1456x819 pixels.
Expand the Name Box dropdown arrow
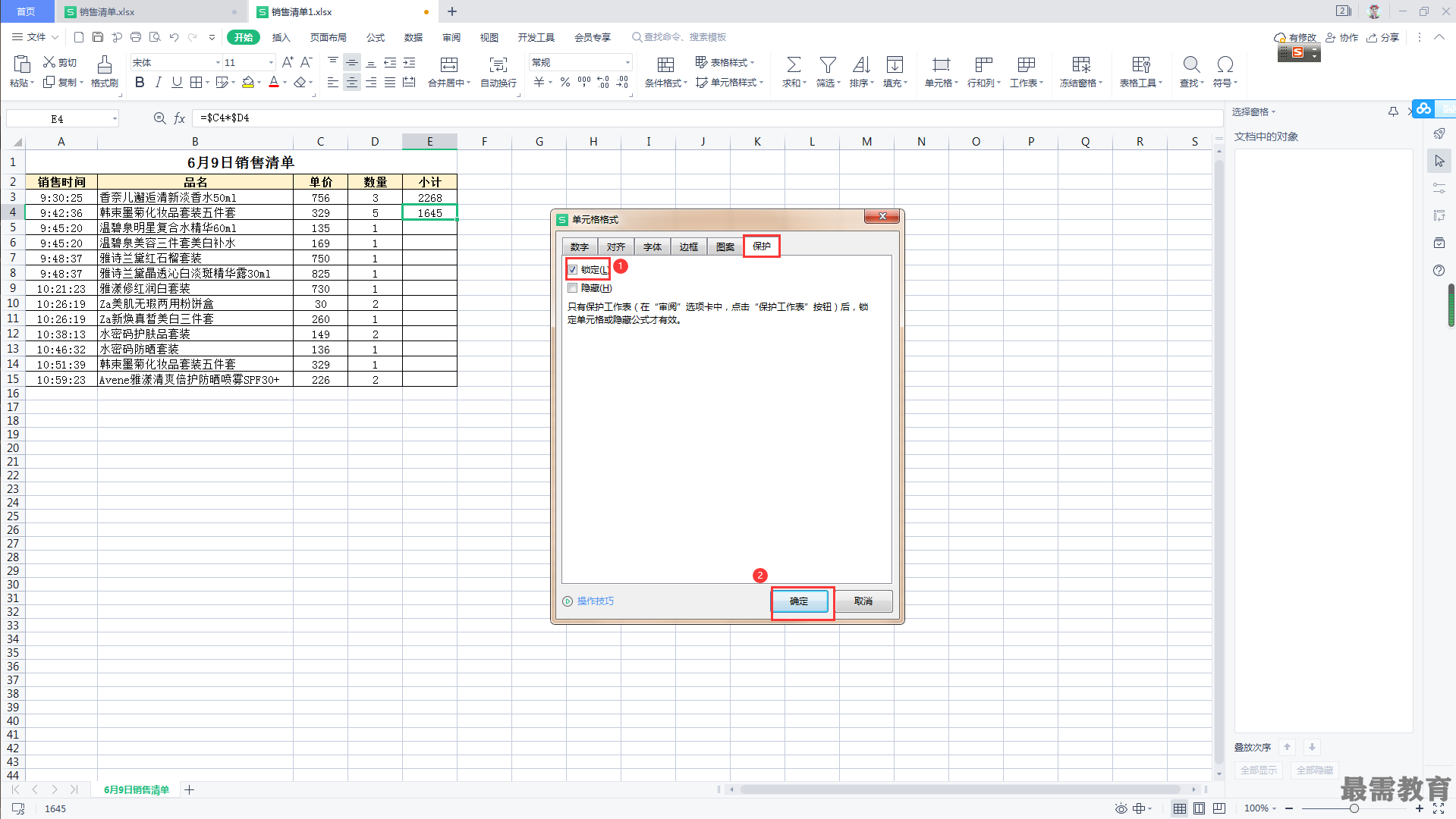(115, 118)
